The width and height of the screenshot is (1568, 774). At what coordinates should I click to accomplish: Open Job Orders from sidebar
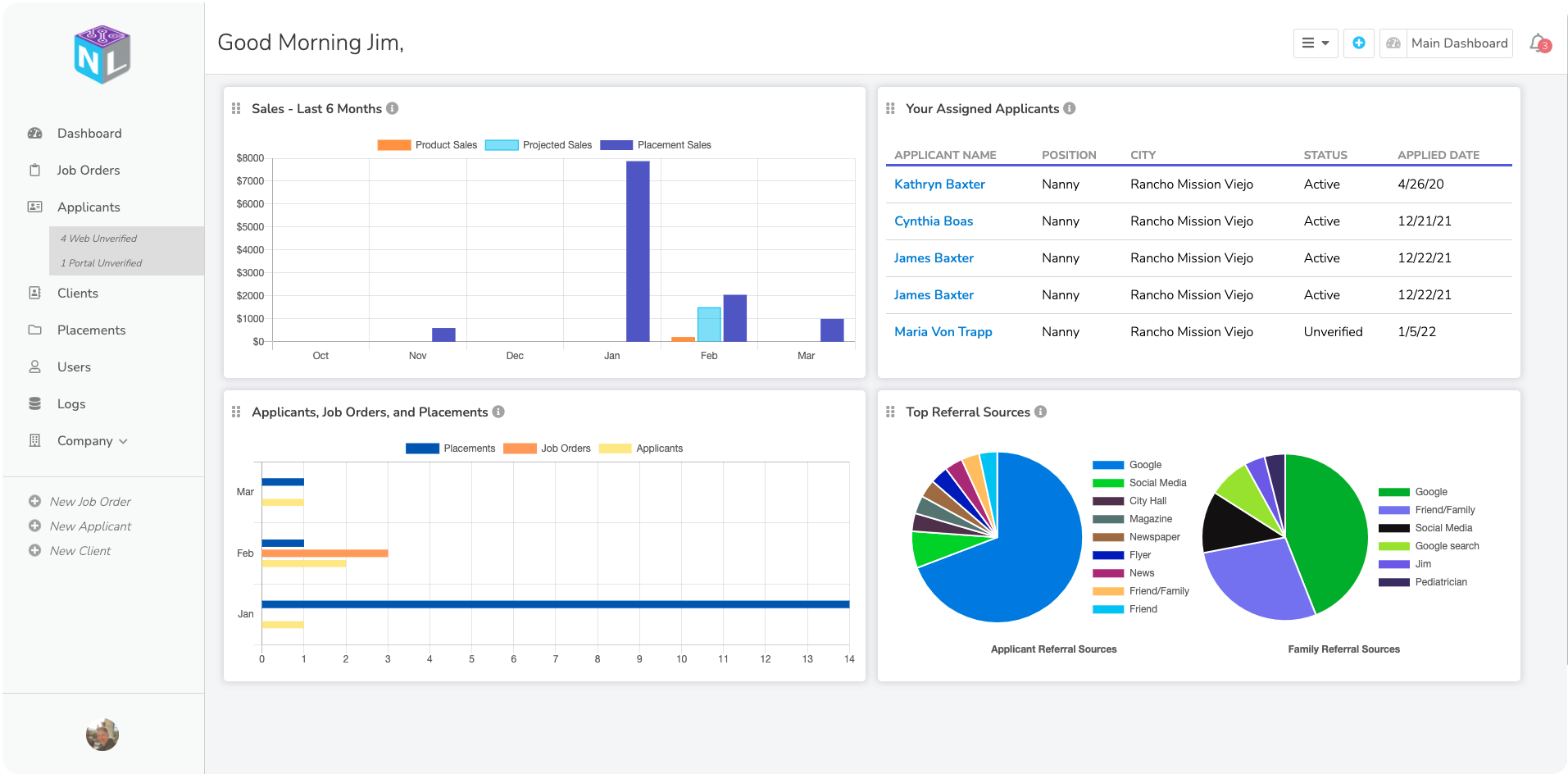click(89, 171)
